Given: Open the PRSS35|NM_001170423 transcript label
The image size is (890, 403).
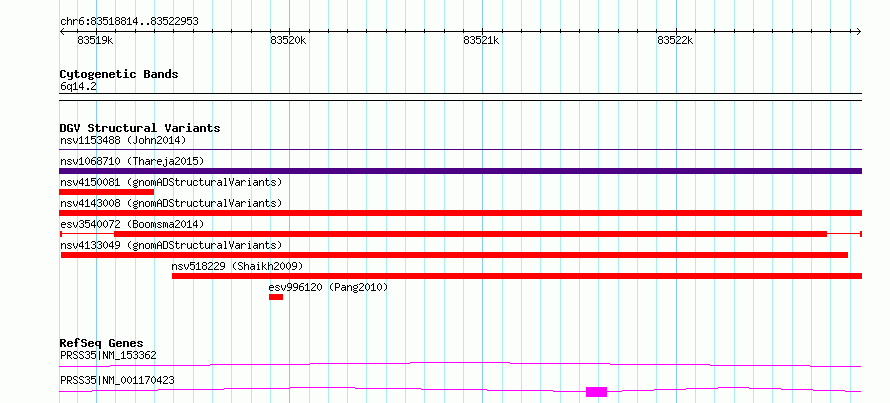Looking at the screenshot, I should pos(117,380).
